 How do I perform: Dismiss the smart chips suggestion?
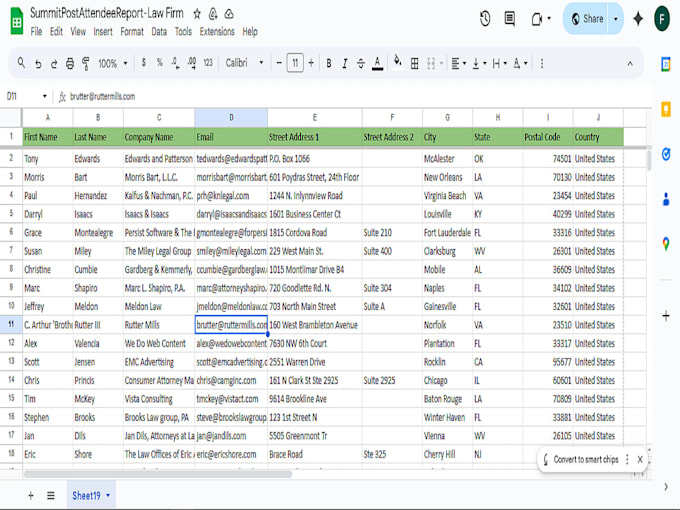point(640,459)
